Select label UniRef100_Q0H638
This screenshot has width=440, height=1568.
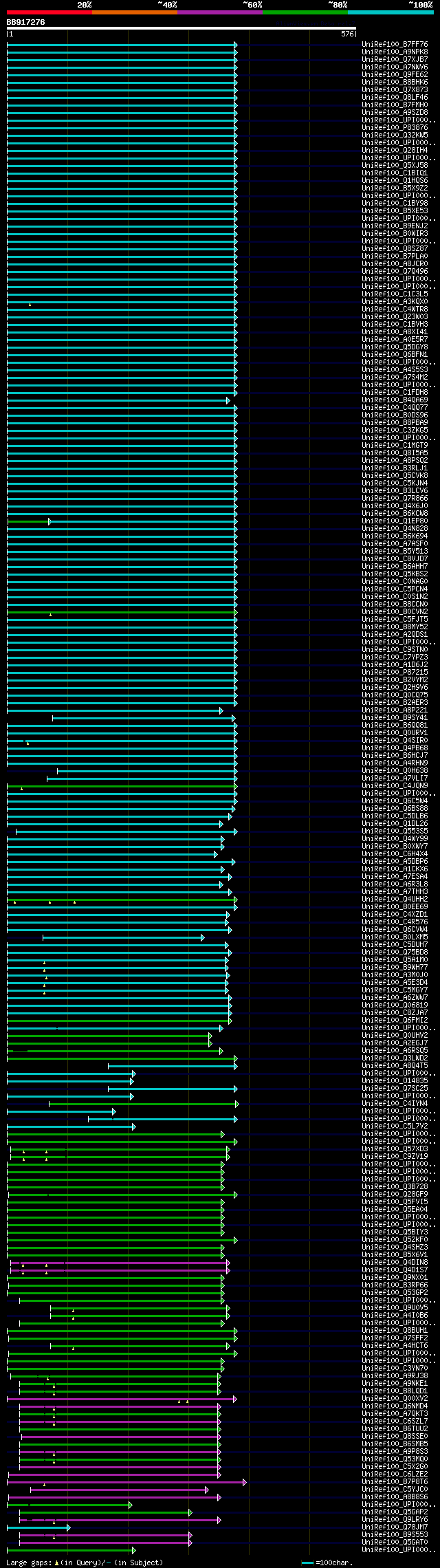click(395, 770)
